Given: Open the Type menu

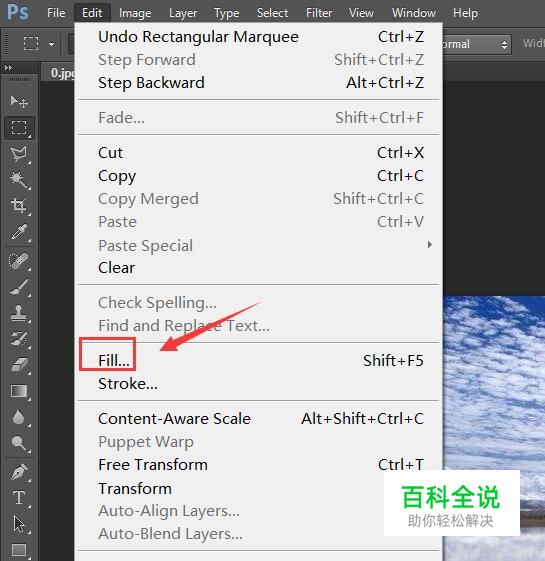Looking at the screenshot, I should point(227,13).
